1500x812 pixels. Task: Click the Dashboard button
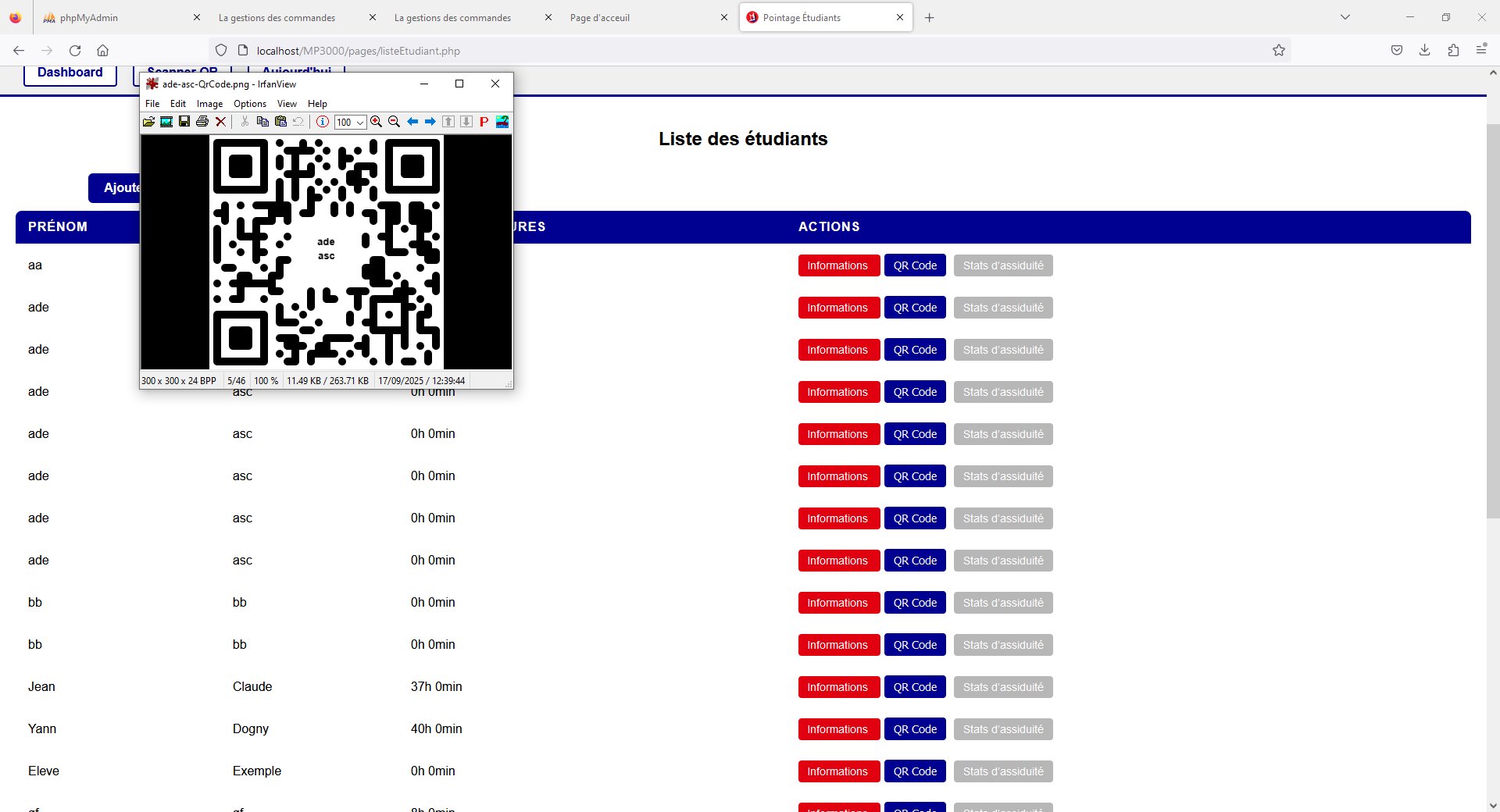pyautogui.click(x=70, y=75)
